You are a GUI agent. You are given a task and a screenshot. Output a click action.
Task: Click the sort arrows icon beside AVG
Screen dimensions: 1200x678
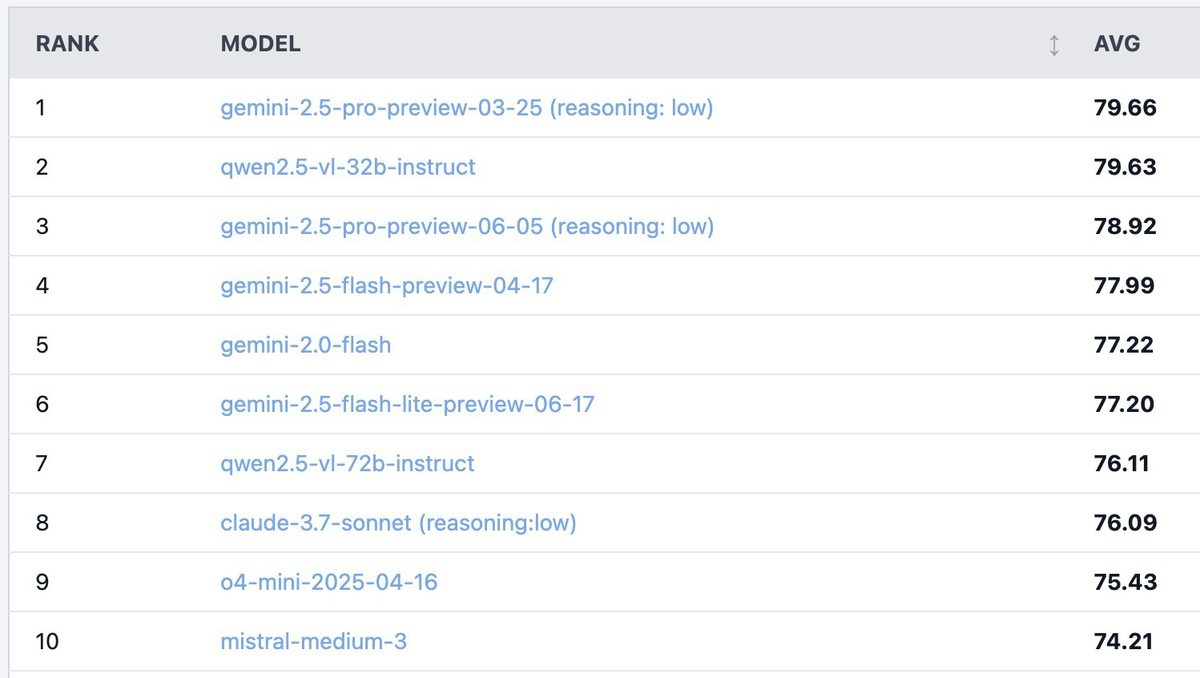pyautogui.click(x=1054, y=45)
